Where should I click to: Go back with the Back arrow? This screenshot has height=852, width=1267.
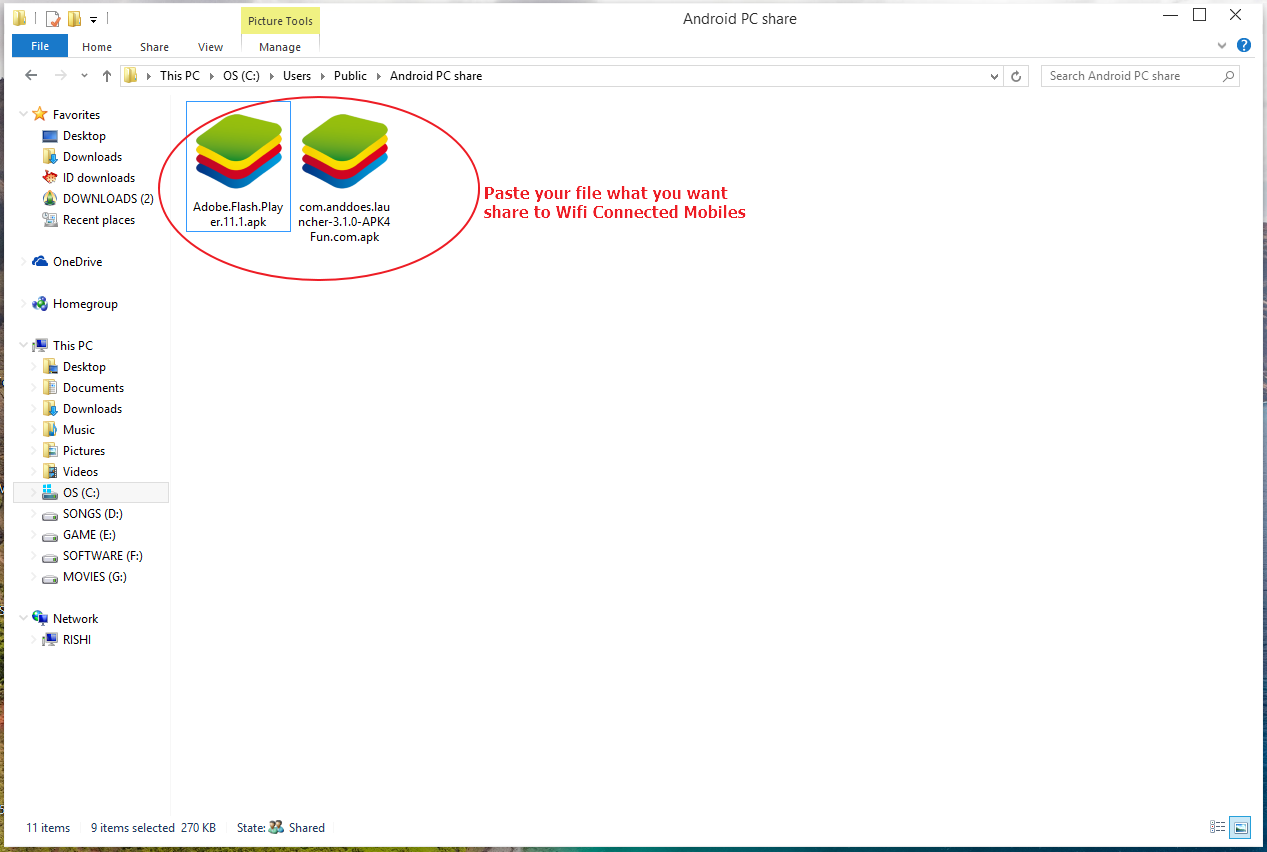[31, 76]
